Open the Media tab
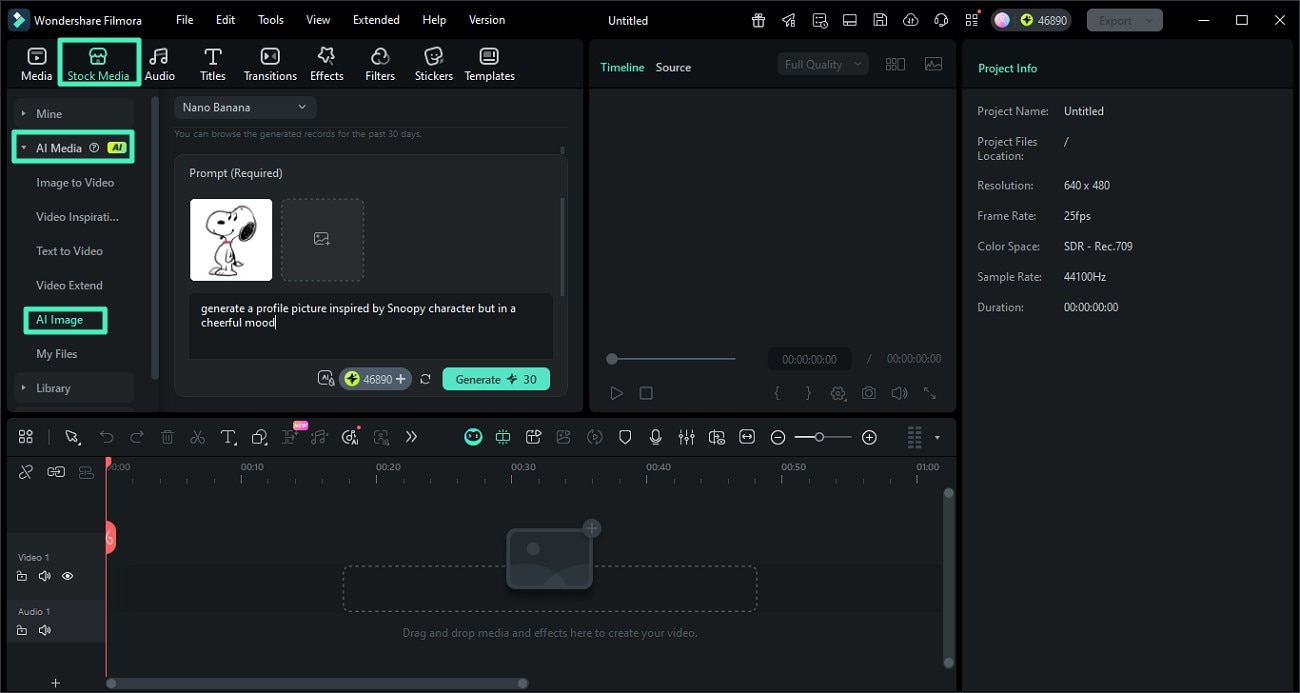Image resolution: width=1300 pixels, height=693 pixels. pos(36,64)
